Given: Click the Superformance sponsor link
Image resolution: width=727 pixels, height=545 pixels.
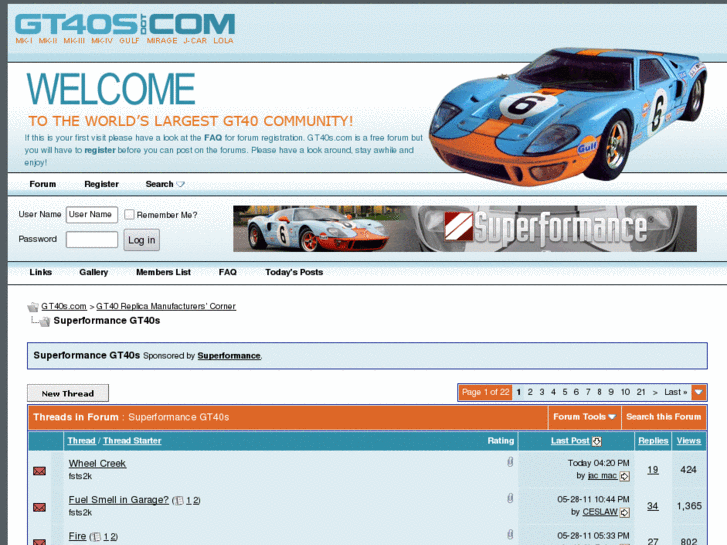Looking at the screenshot, I should [x=229, y=356].
